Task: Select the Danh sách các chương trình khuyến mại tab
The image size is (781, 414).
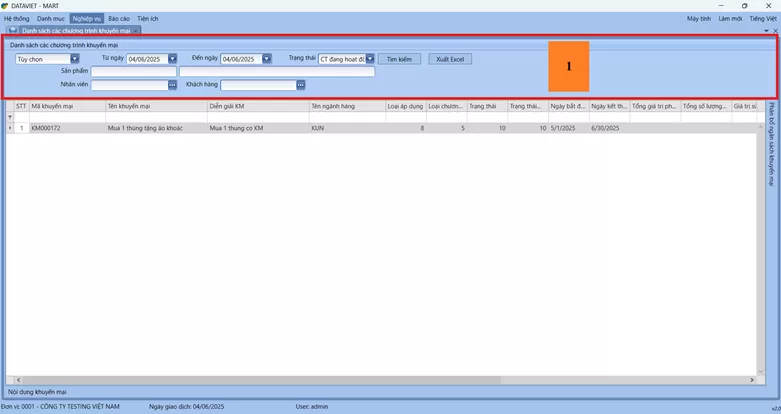Action: click(x=76, y=30)
